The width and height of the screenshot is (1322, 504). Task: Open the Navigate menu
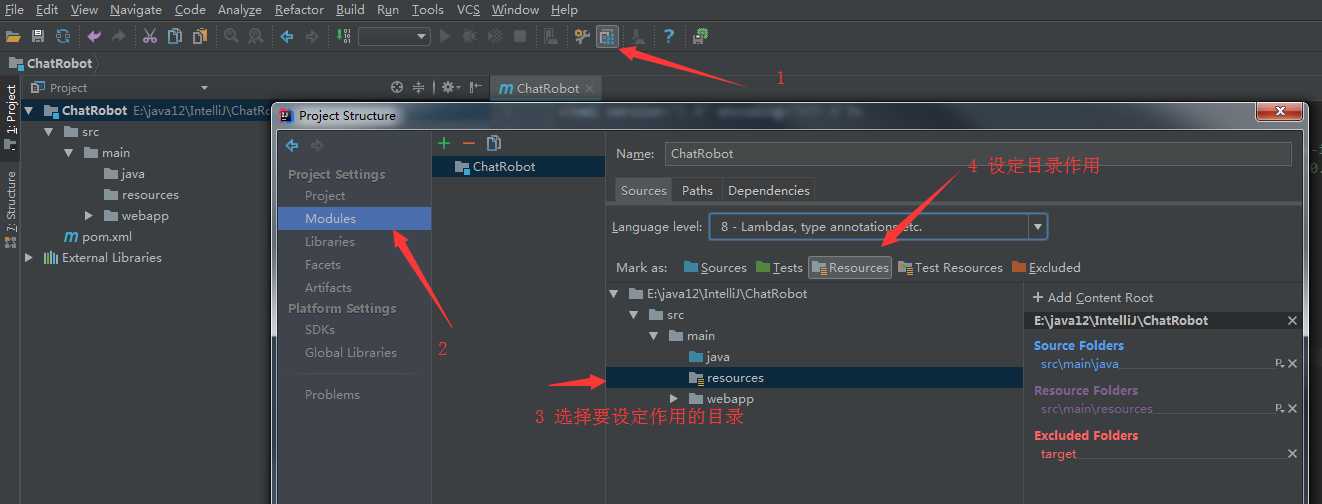tap(136, 9)
